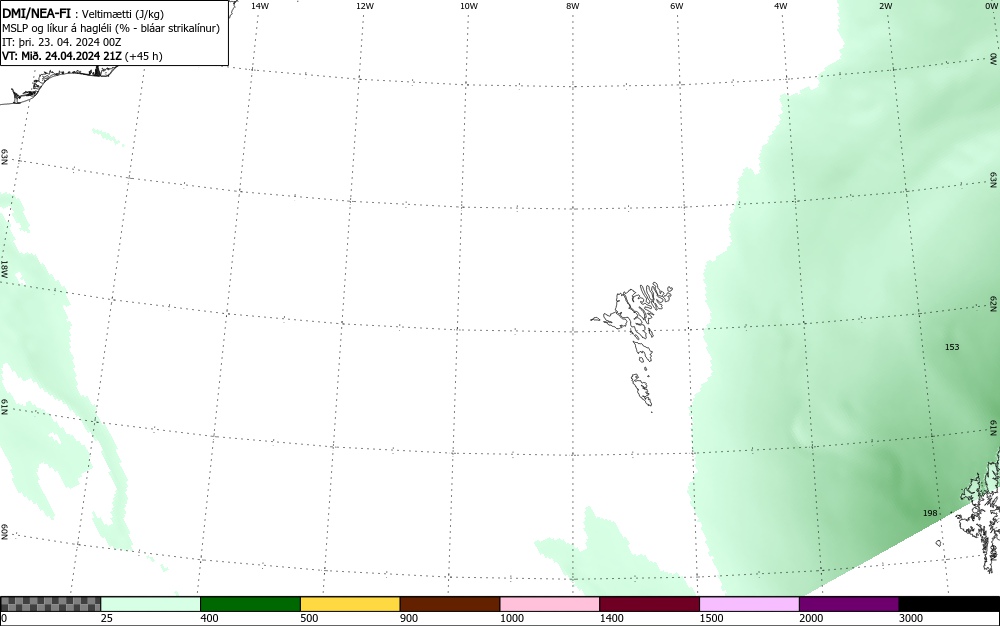Select the brown 900–1000 legend swatch

tap(450, 604)
